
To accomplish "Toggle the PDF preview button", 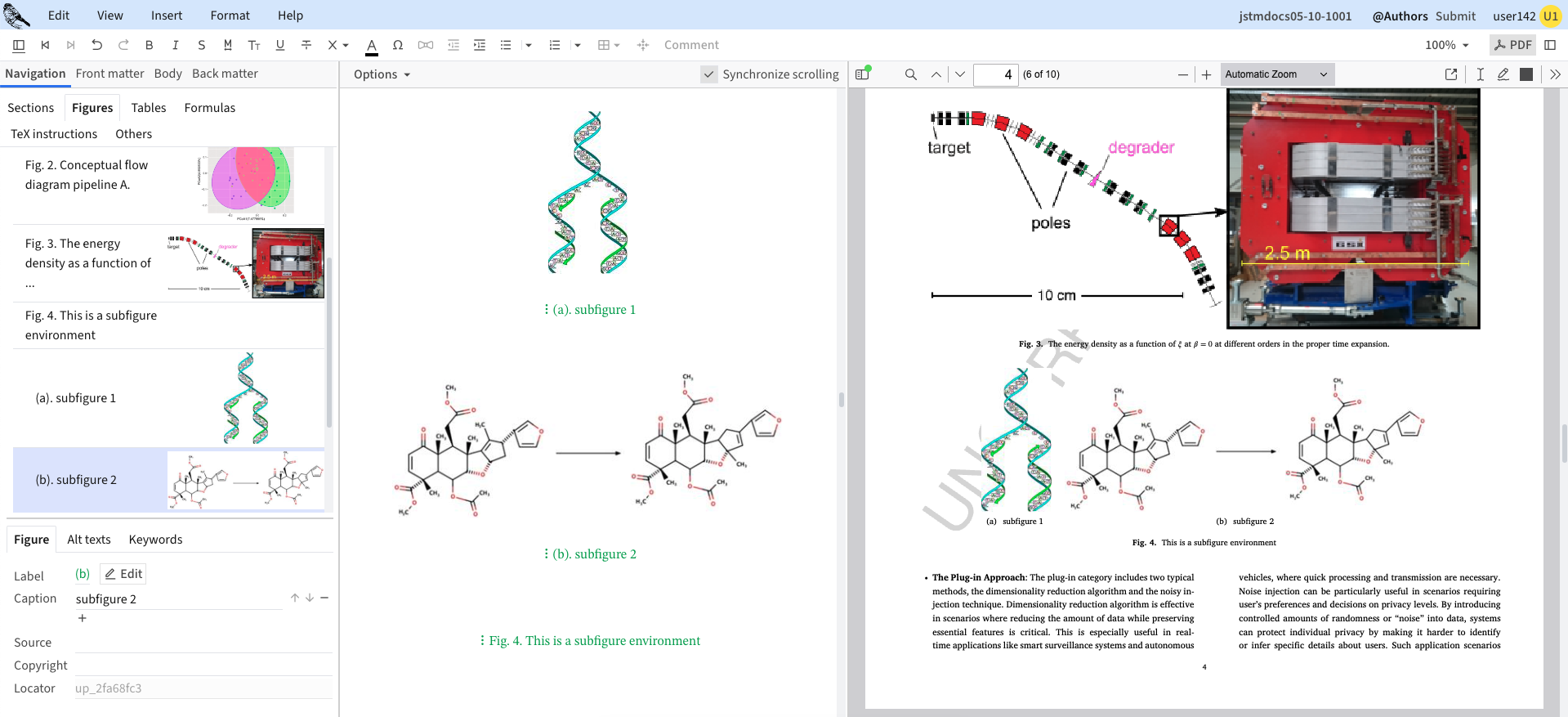I will (1512, 45).
